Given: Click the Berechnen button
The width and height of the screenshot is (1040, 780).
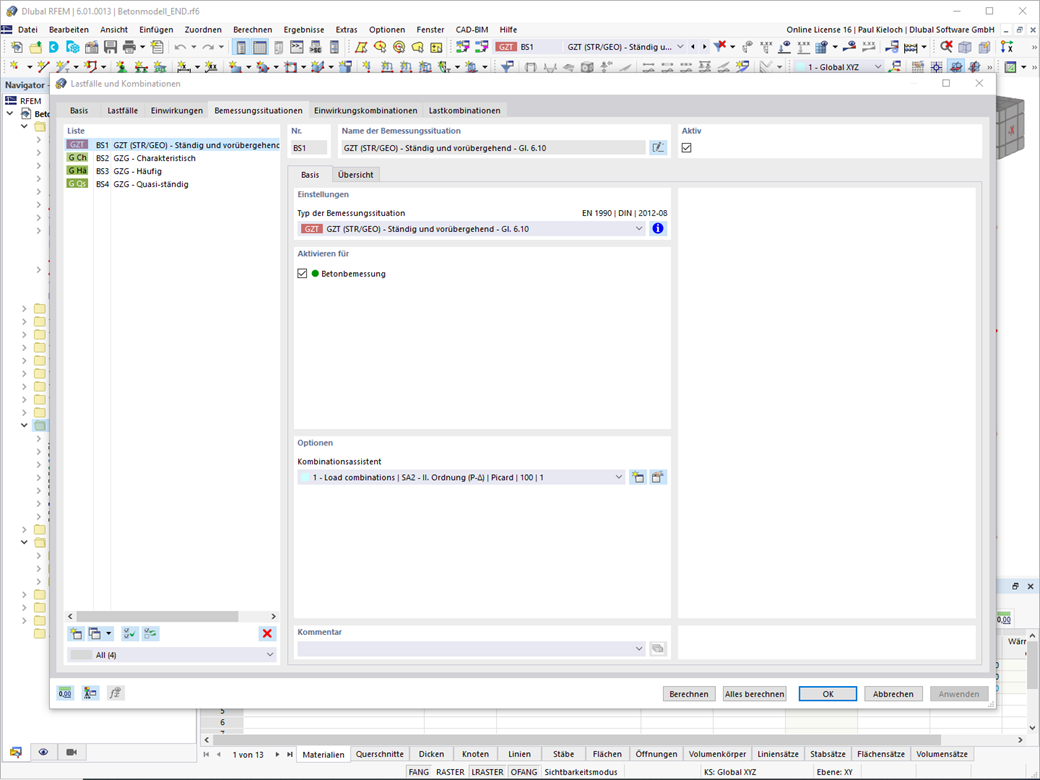Looking at the screenshot, I should point(688,694).
